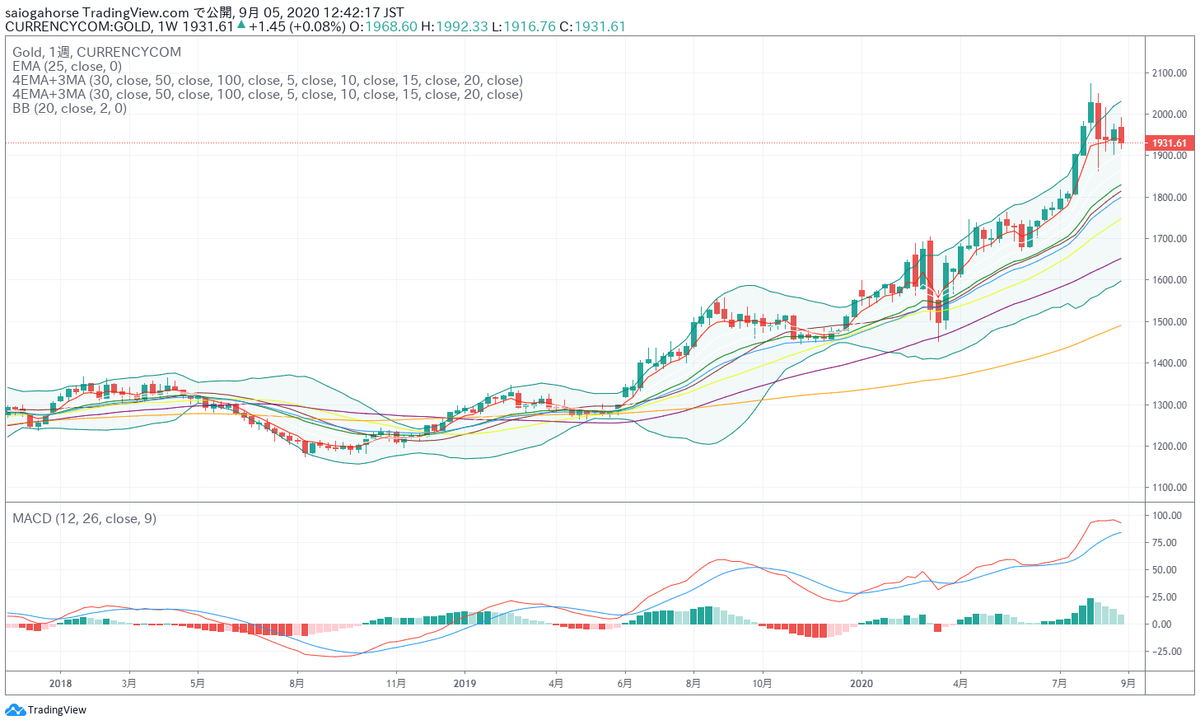Click the close value 'C:1931.61' in header
This screenshot has width=1200, height=725.
594,26
